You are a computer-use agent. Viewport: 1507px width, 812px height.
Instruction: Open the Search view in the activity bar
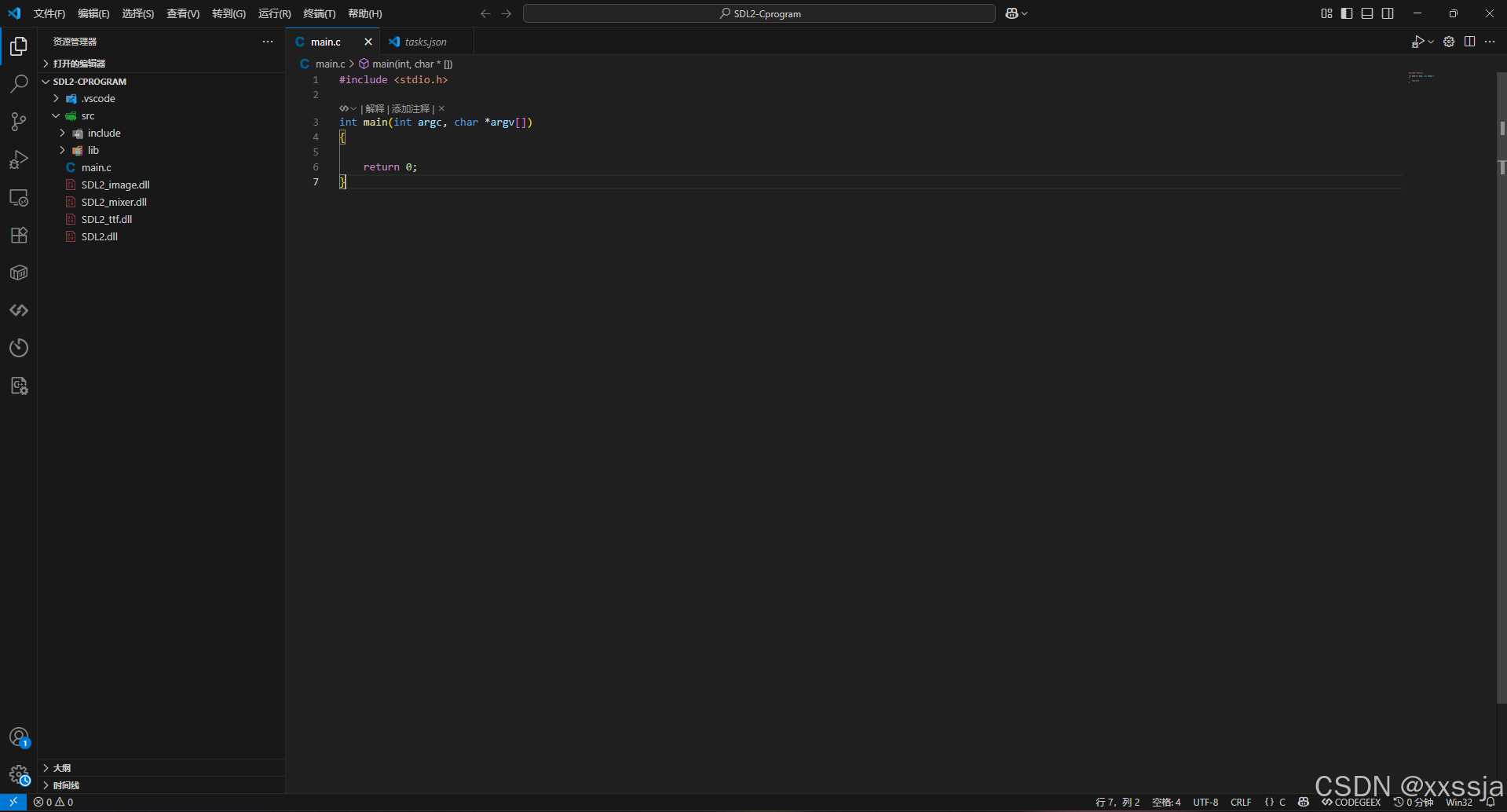click(x=19, y=83)
